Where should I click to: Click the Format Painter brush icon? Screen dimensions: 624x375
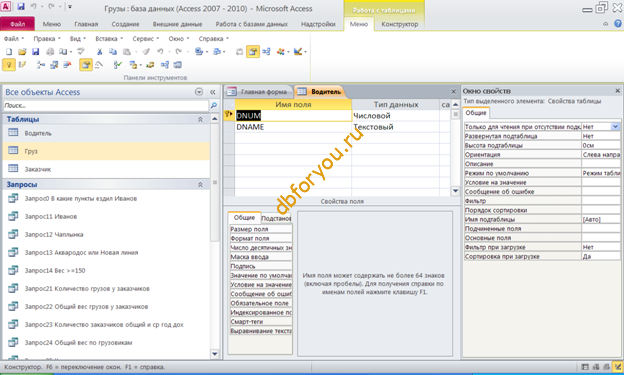[x=146, y=52]
